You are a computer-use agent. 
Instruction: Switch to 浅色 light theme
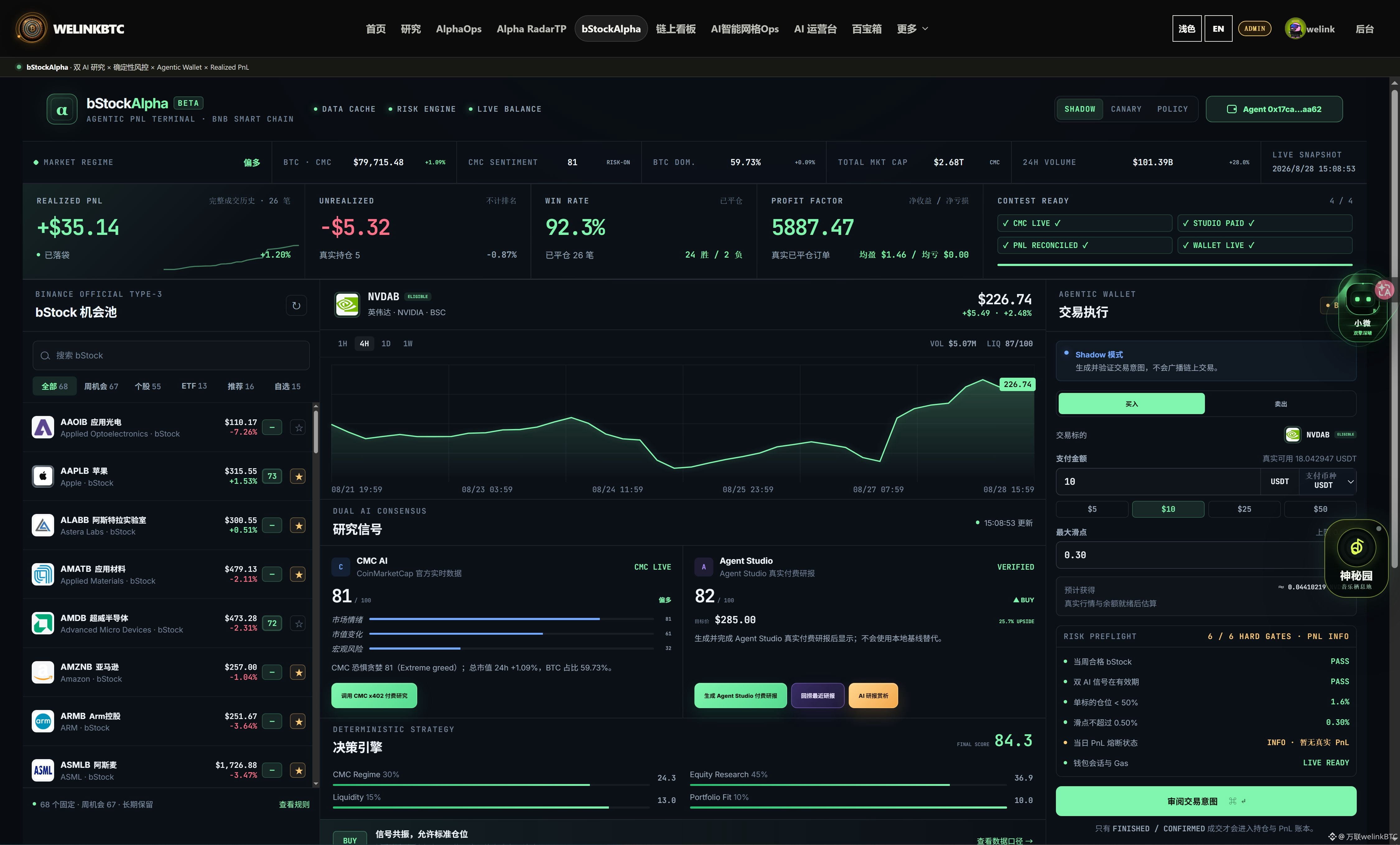pyautogui.click(x=1187, y=28)
